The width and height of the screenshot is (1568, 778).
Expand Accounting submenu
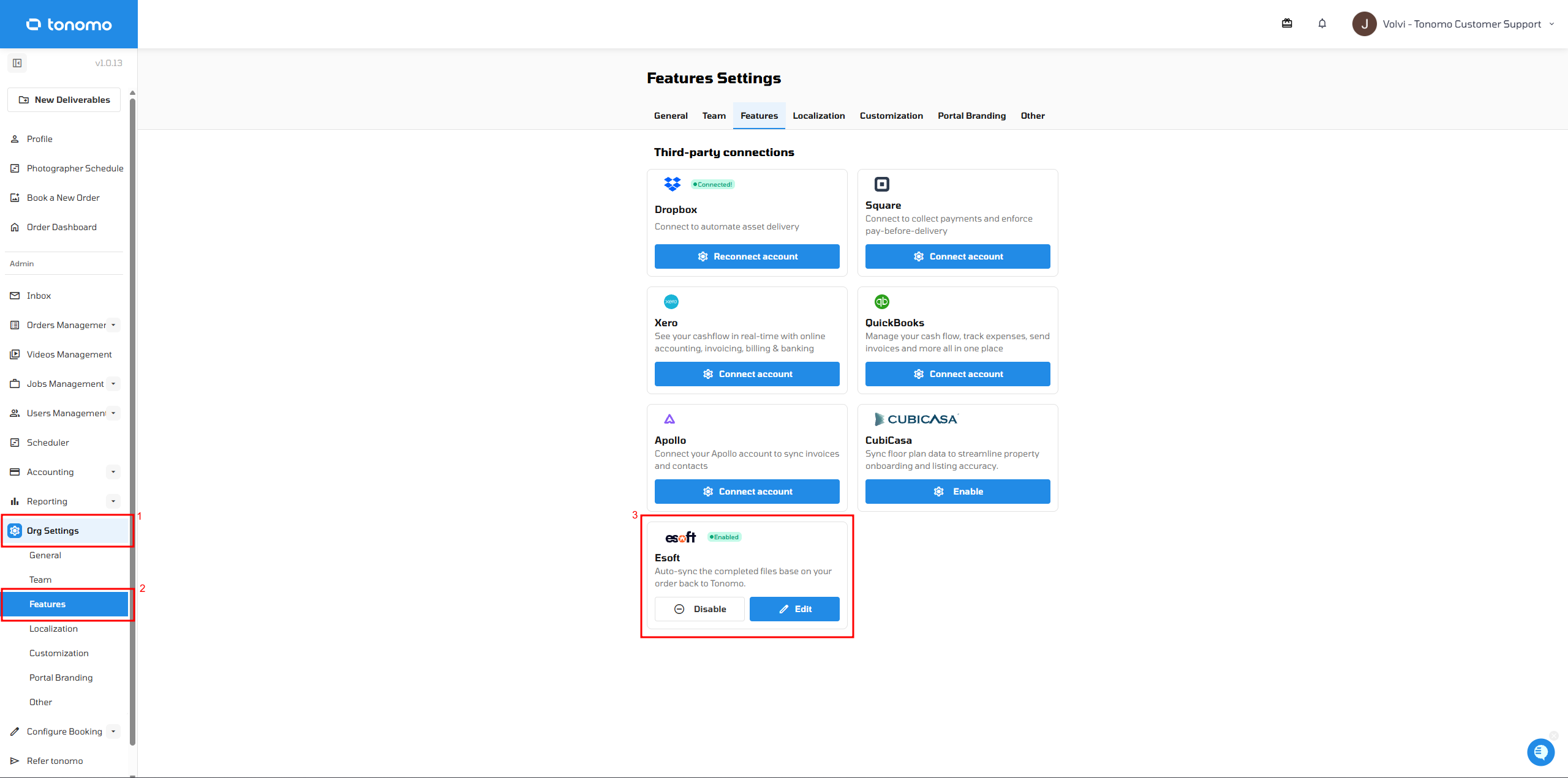coord(113,472)
